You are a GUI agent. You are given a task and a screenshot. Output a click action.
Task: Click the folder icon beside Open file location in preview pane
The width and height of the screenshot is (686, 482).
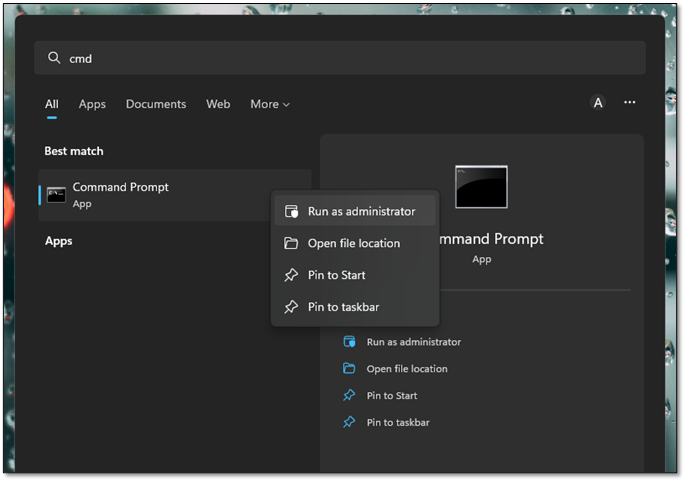coord(349,369)
